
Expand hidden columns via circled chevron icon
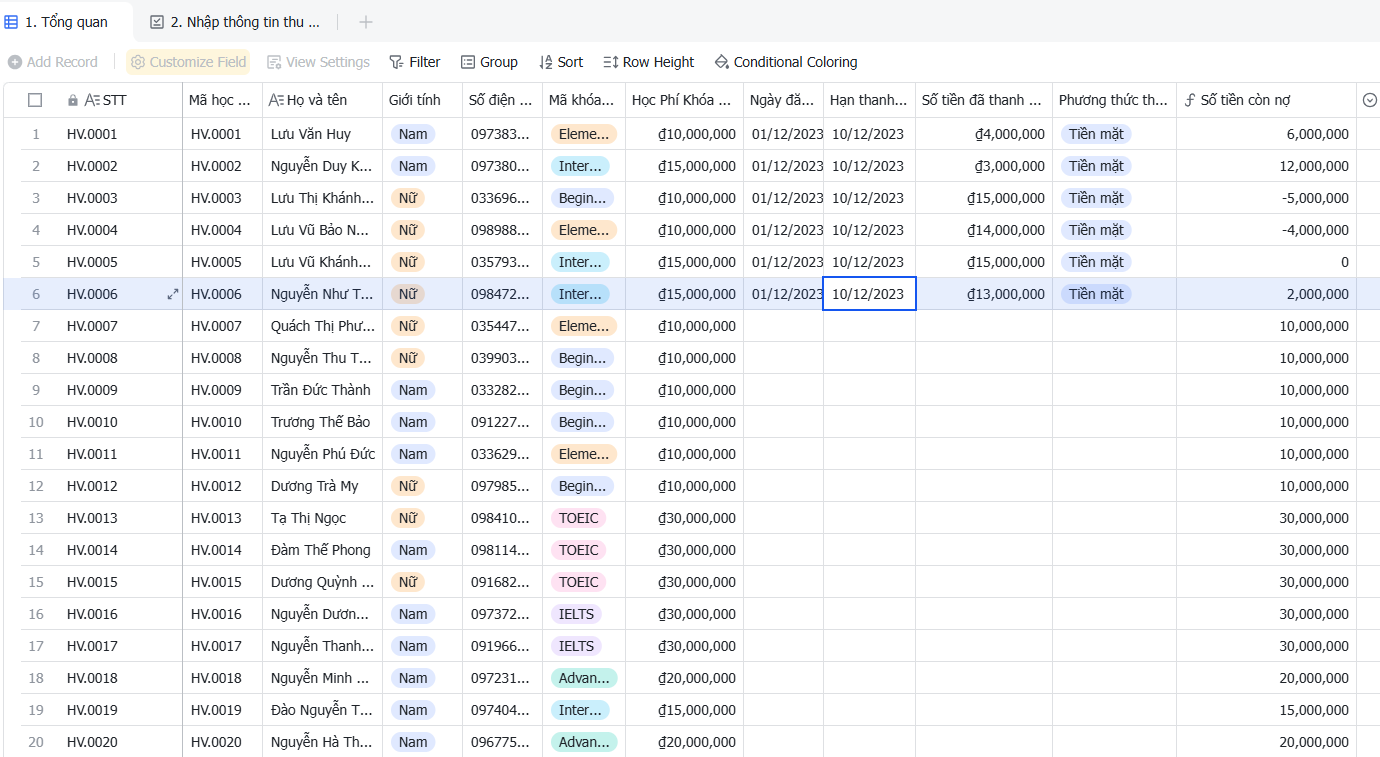point(1370,100)
